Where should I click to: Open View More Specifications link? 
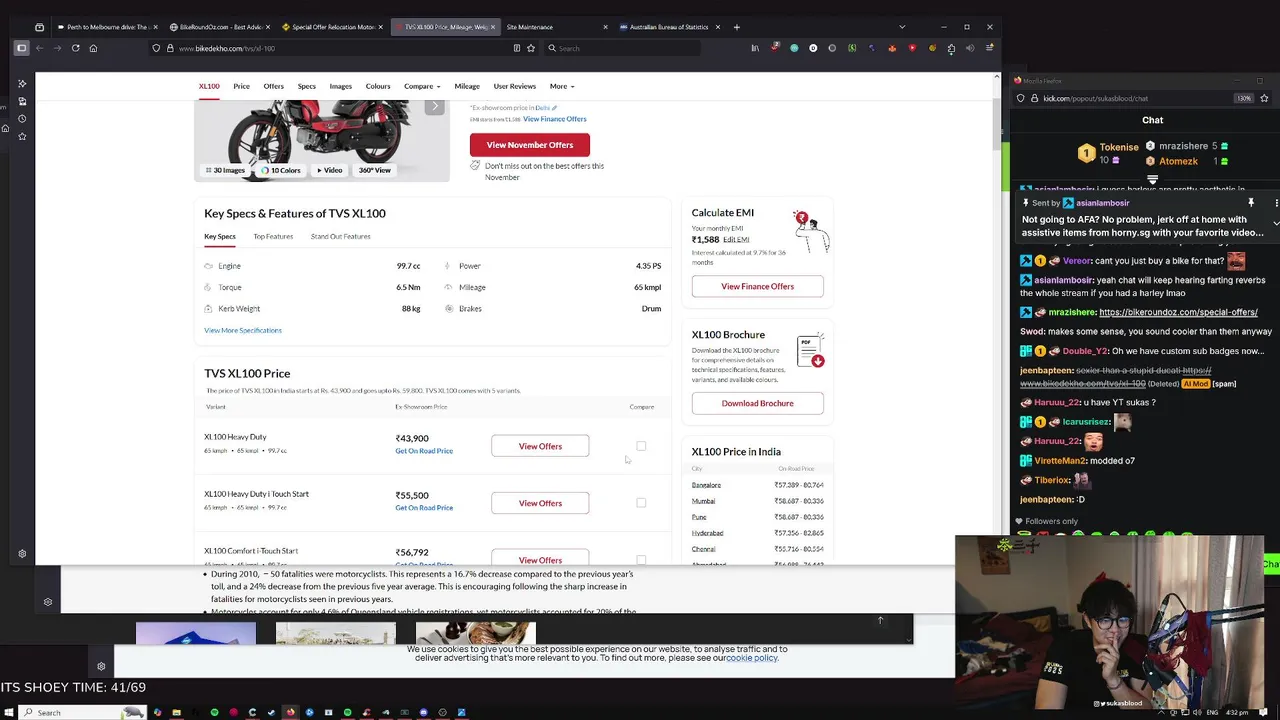click(x=243, y=330)
